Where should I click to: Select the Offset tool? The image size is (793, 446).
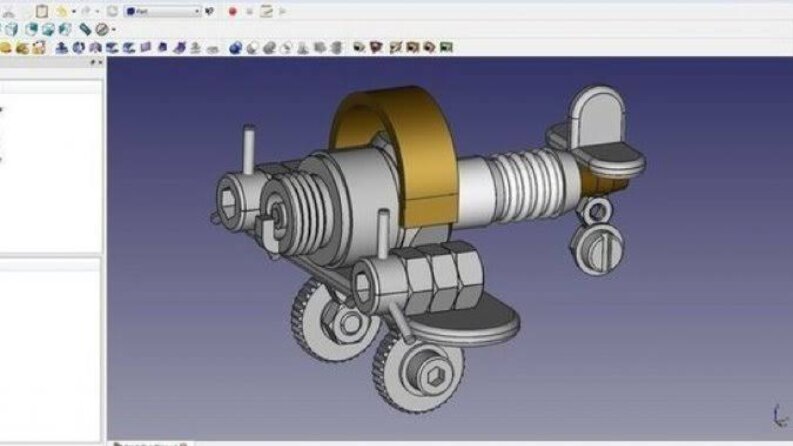coord(196,48)
